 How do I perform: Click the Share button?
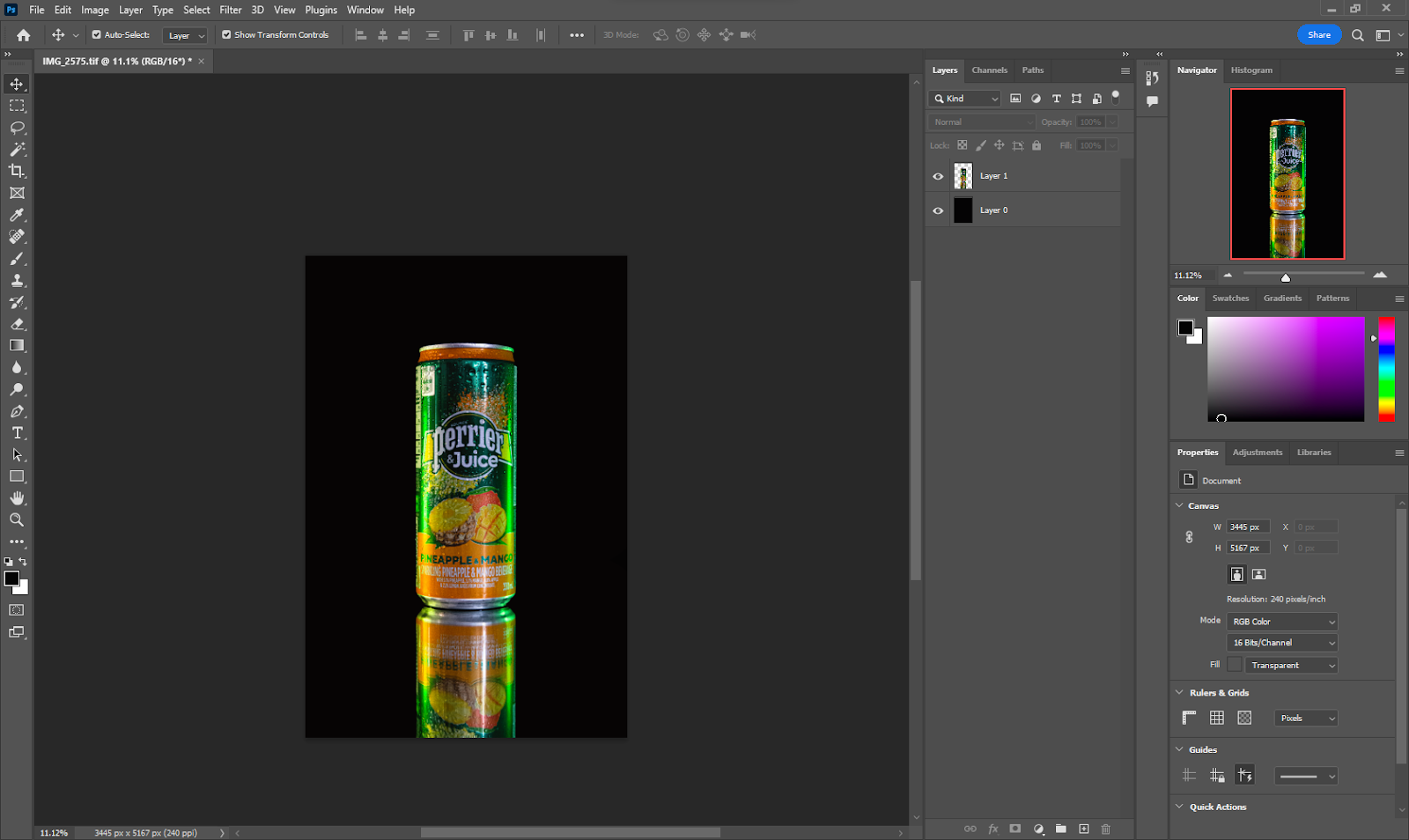(x=1319, y=35)
